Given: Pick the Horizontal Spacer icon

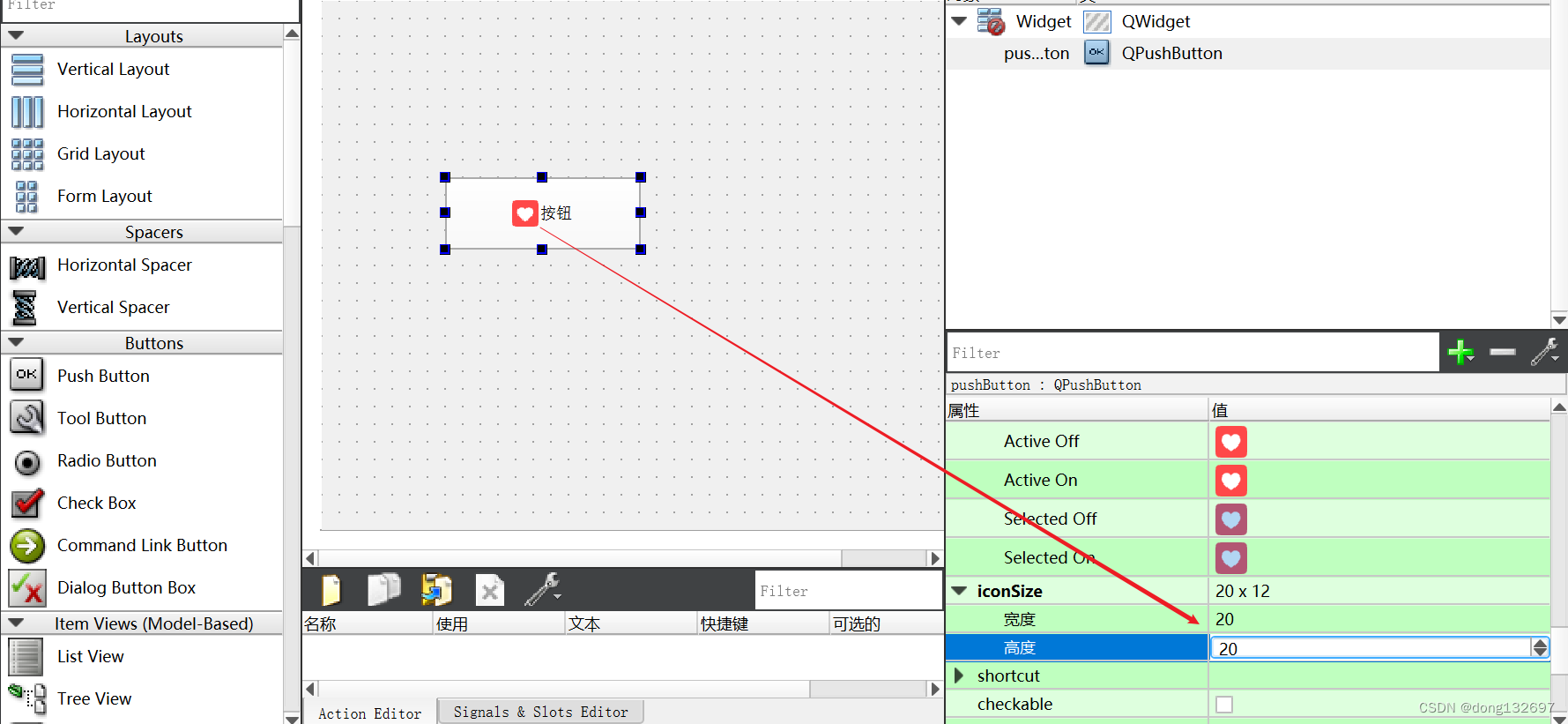Looking at the screenshot, I should coord(27,266).
